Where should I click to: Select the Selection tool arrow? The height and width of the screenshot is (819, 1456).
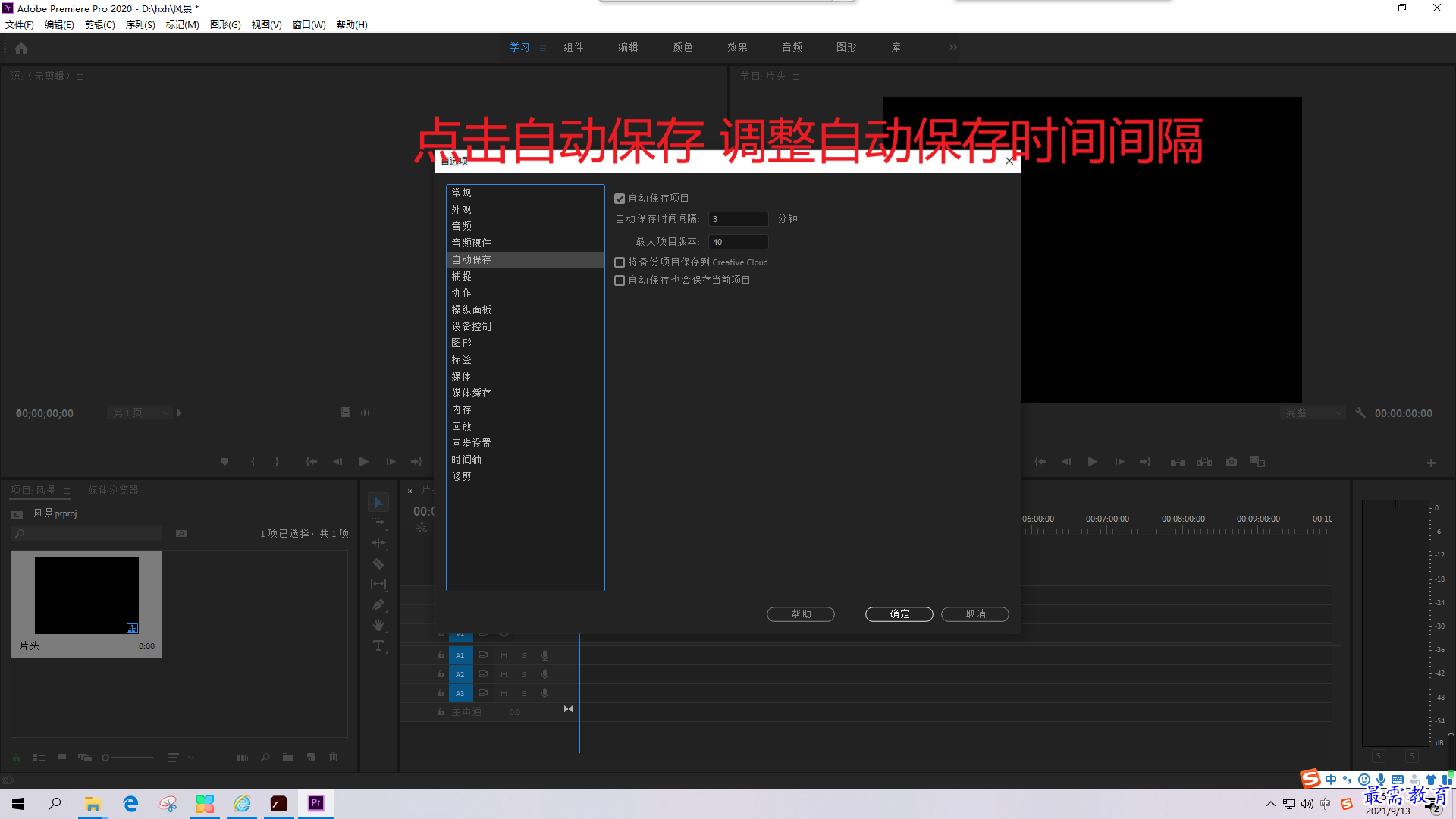coord(378,503)
